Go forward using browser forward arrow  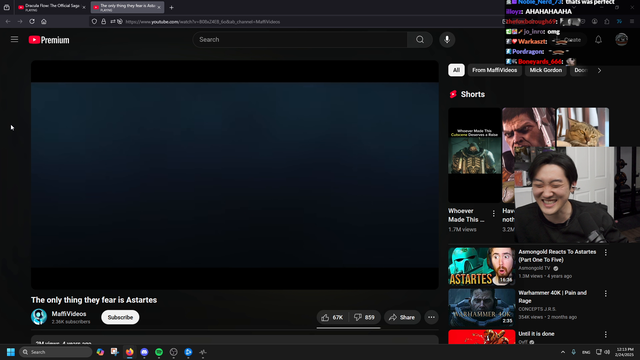coord(20,22)
